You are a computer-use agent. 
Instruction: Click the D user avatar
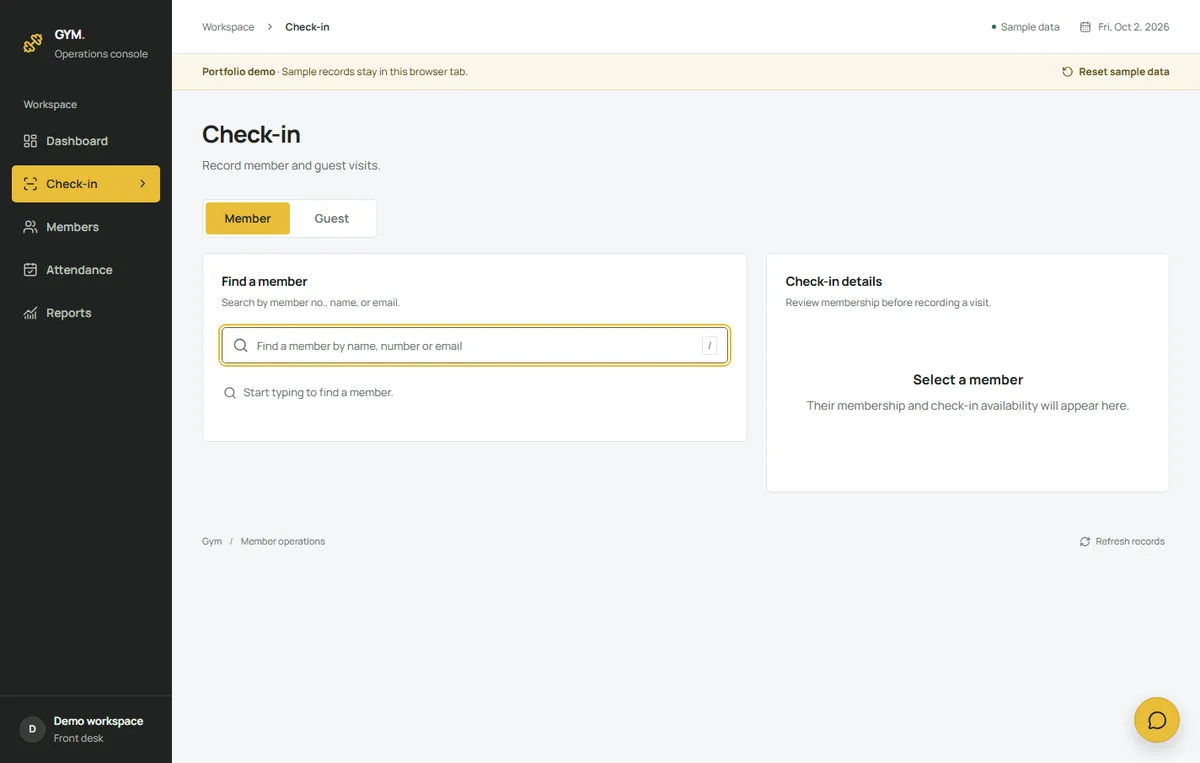[x=32, y=729]
